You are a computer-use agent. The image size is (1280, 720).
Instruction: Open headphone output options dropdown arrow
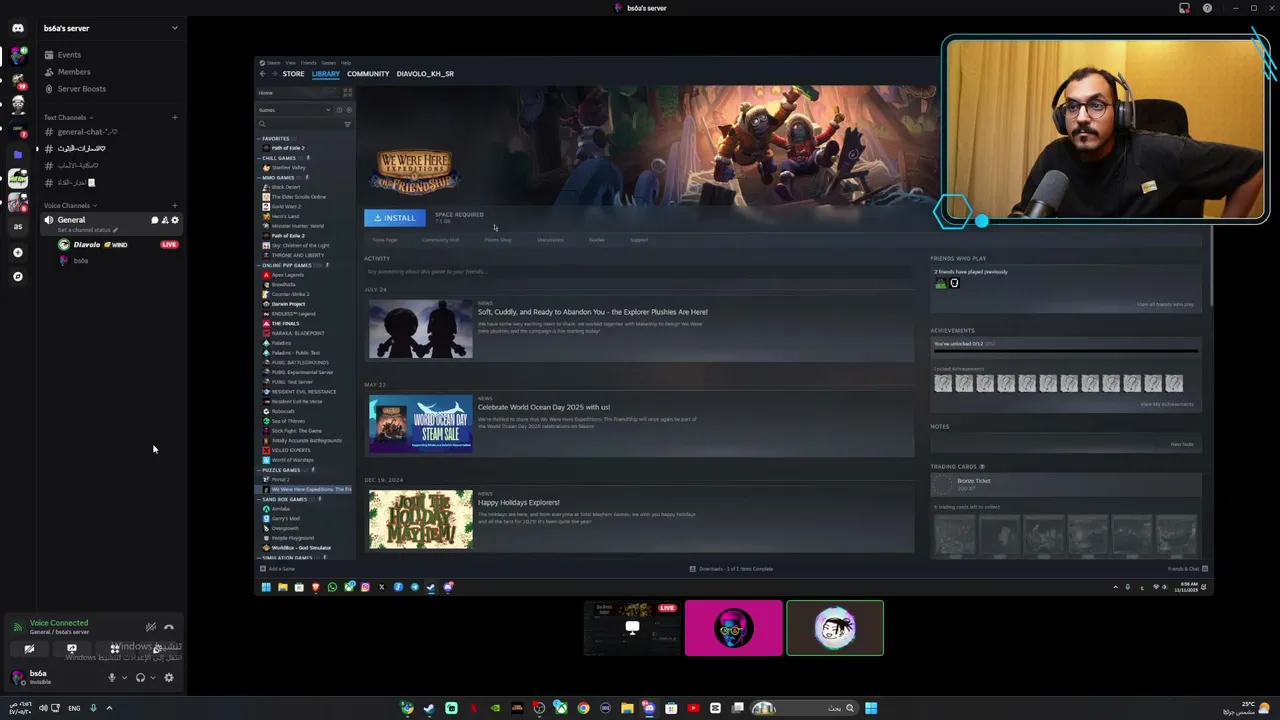click(x=153, y=678)
